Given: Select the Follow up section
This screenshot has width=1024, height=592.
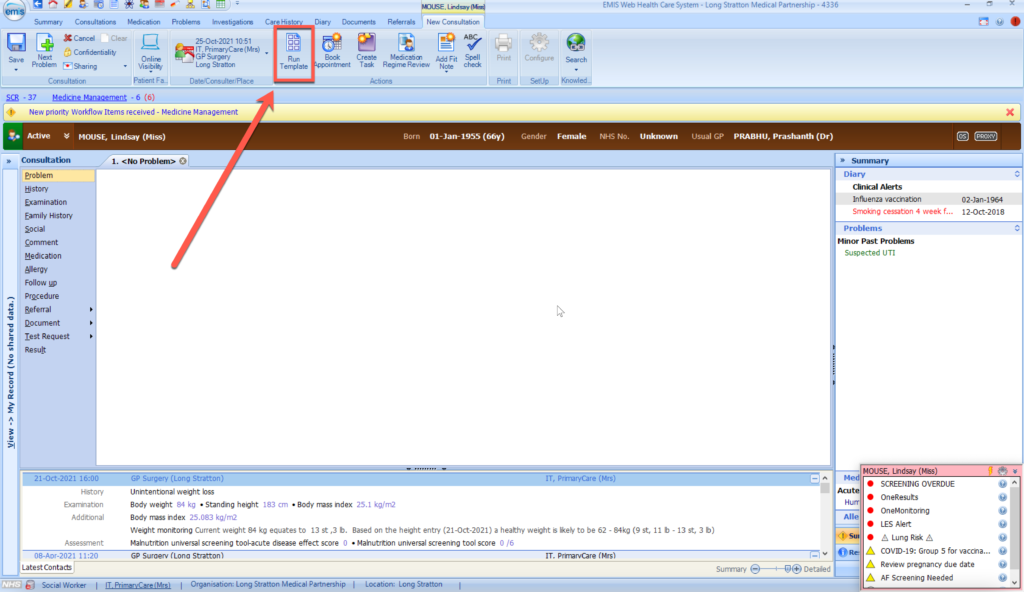Looking at the screenshot, I should pos(40,283).
